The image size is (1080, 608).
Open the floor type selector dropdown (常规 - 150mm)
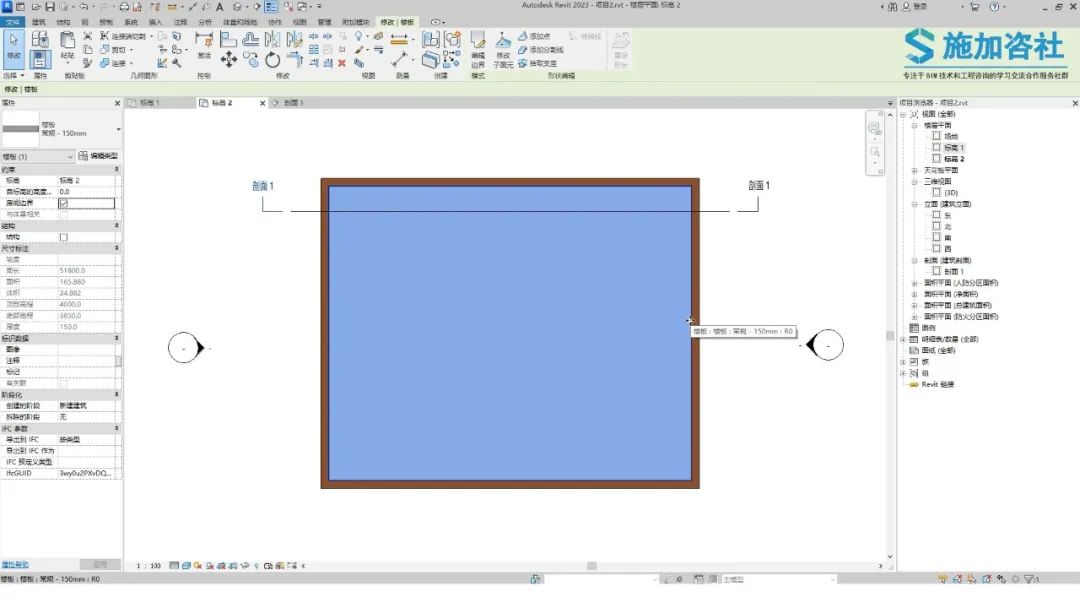(118, 129)
